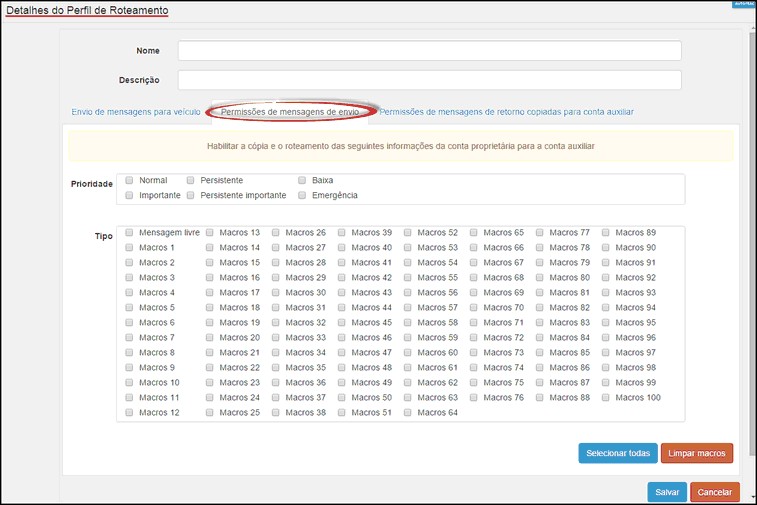Check the Macros 23 checkbox
The width and height of the screenshot is (757, 505).
(209, 382)
